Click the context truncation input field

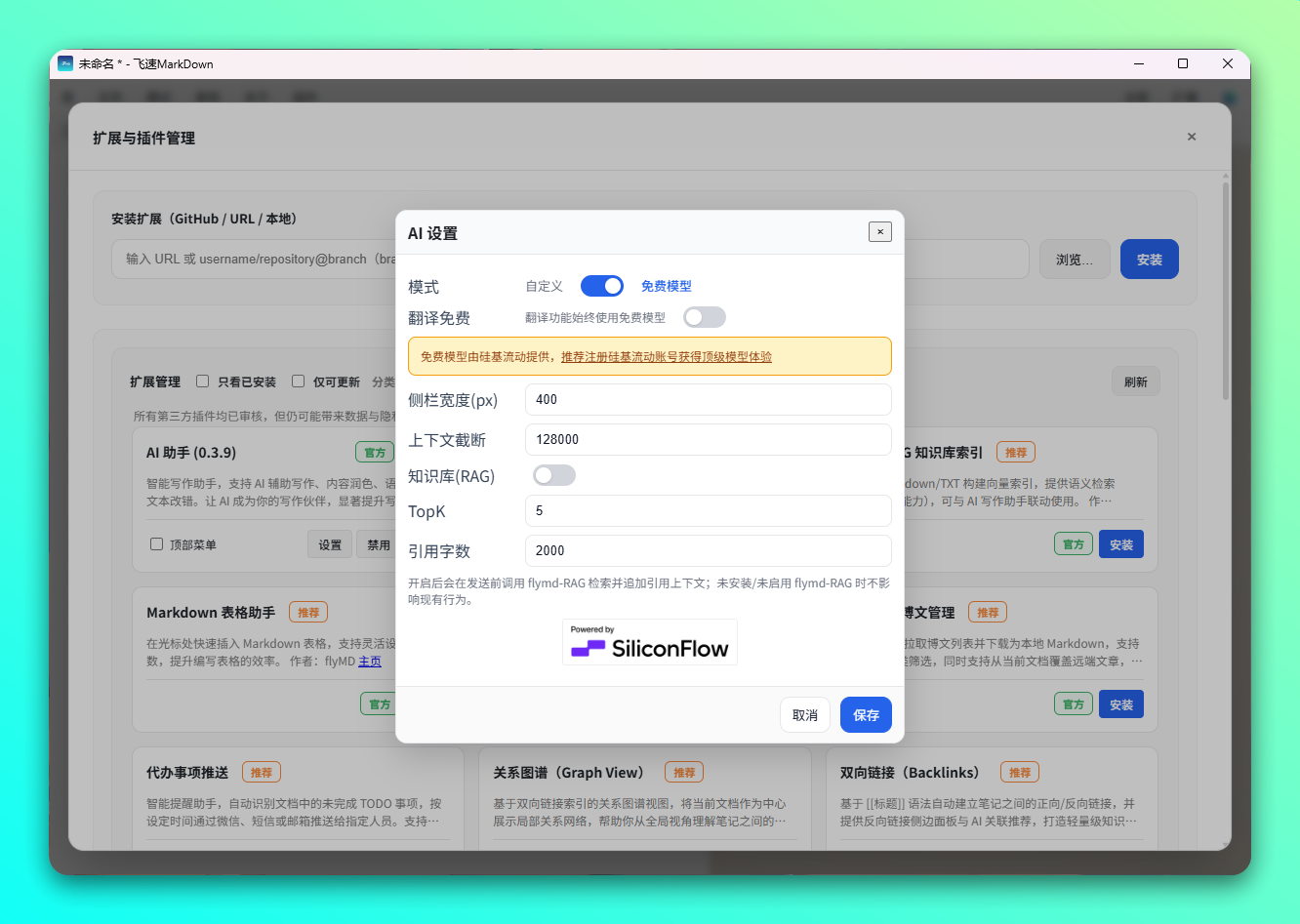point(708,439)
